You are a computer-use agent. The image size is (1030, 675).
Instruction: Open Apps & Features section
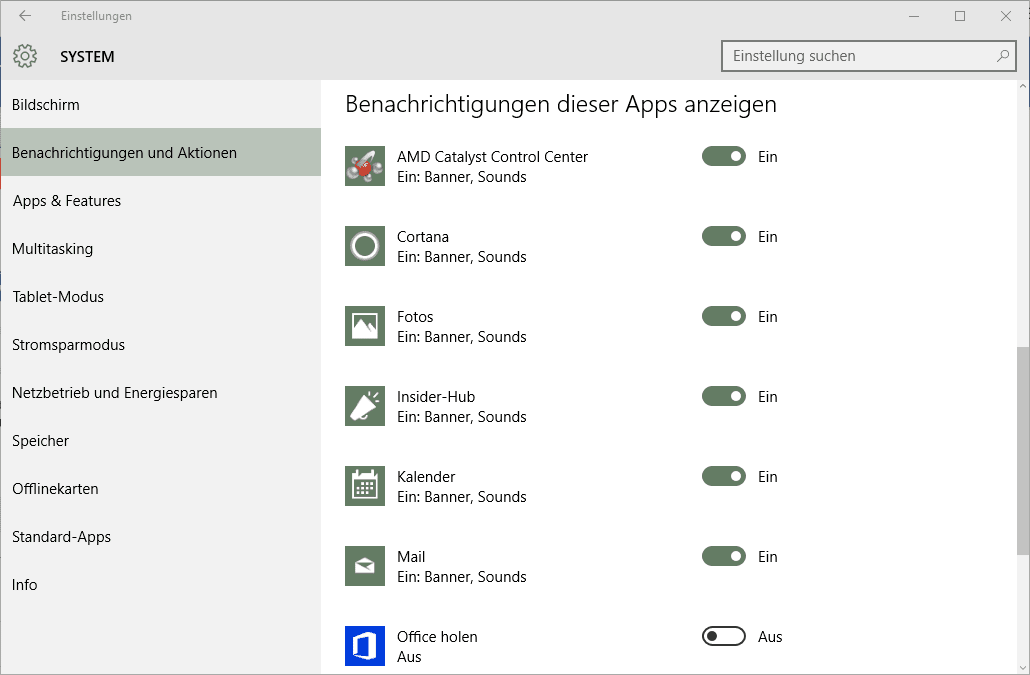click(x=67, y=201)
